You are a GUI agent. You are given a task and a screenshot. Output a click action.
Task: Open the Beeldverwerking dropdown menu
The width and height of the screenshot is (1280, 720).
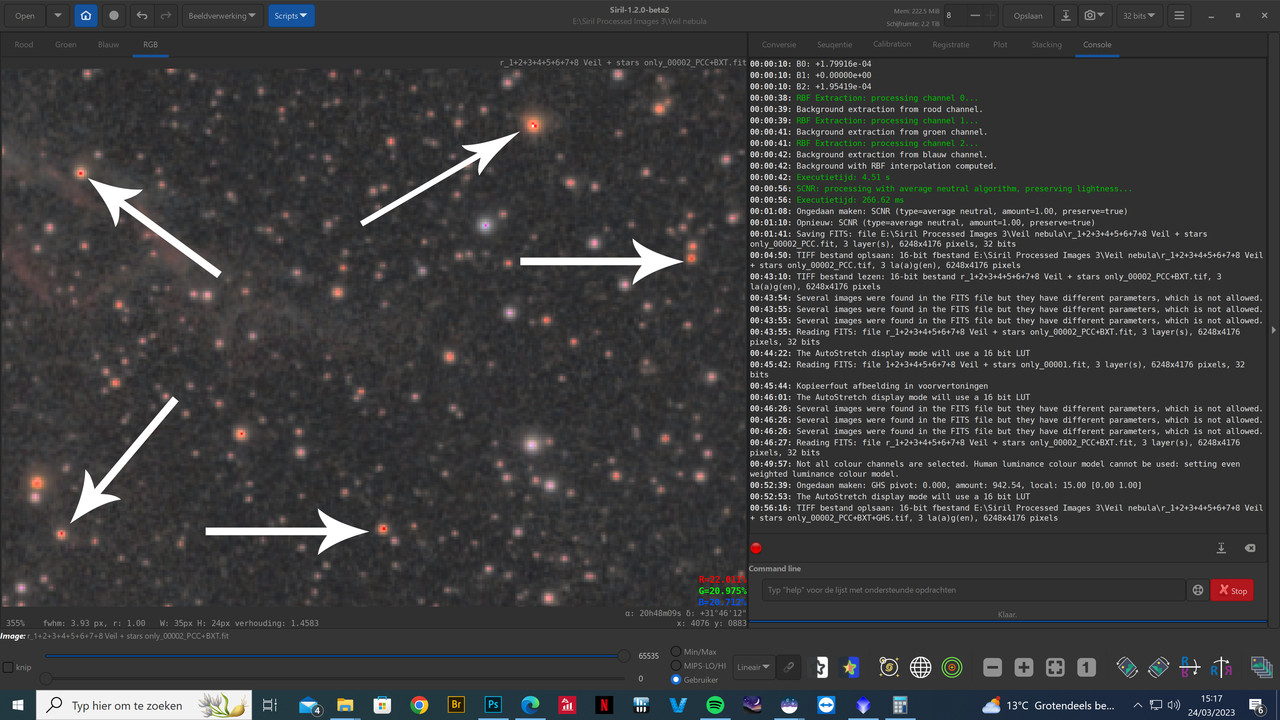point(222,16)
